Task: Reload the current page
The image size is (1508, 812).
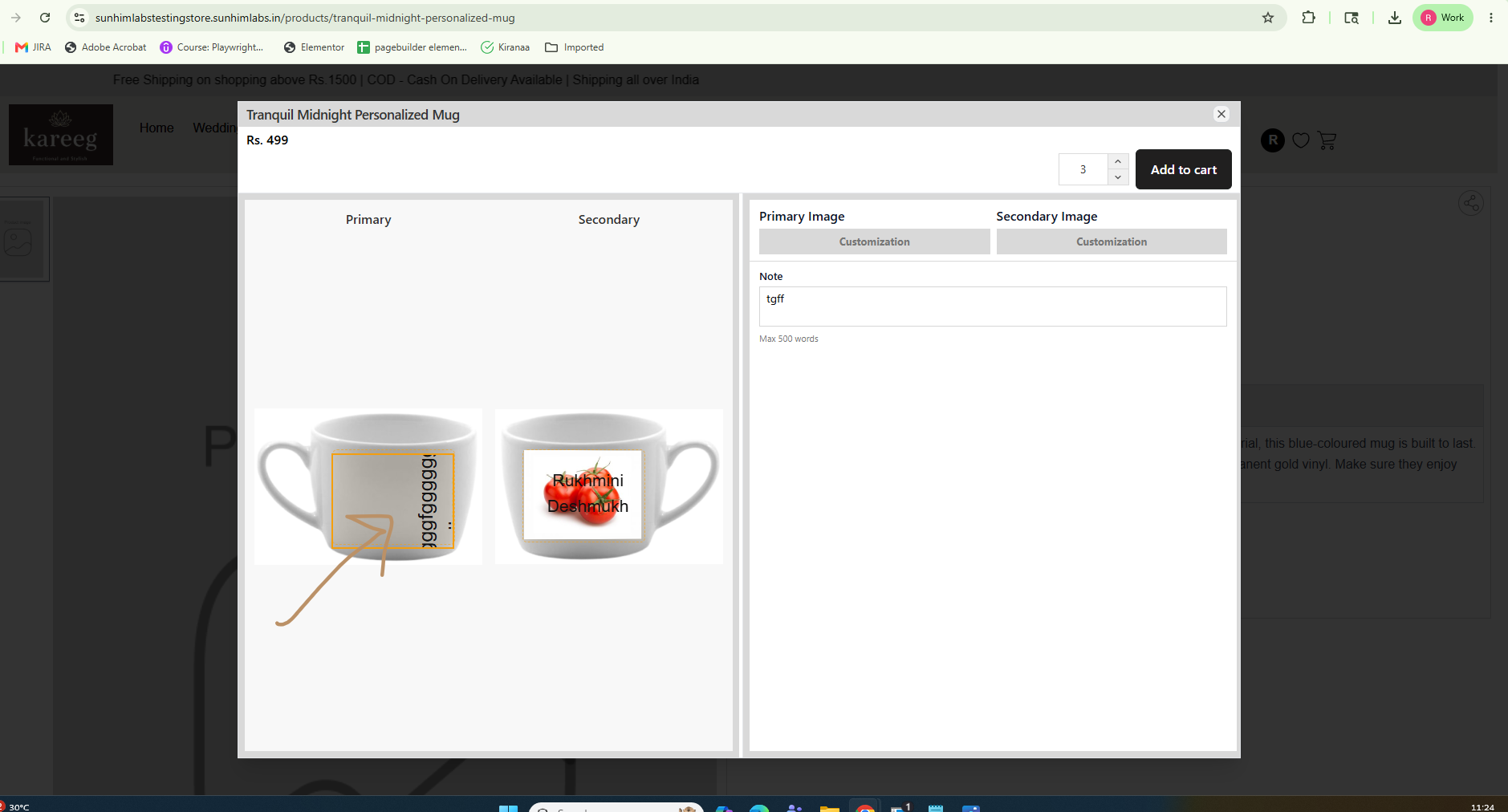Action: click(x=45, y=18)
